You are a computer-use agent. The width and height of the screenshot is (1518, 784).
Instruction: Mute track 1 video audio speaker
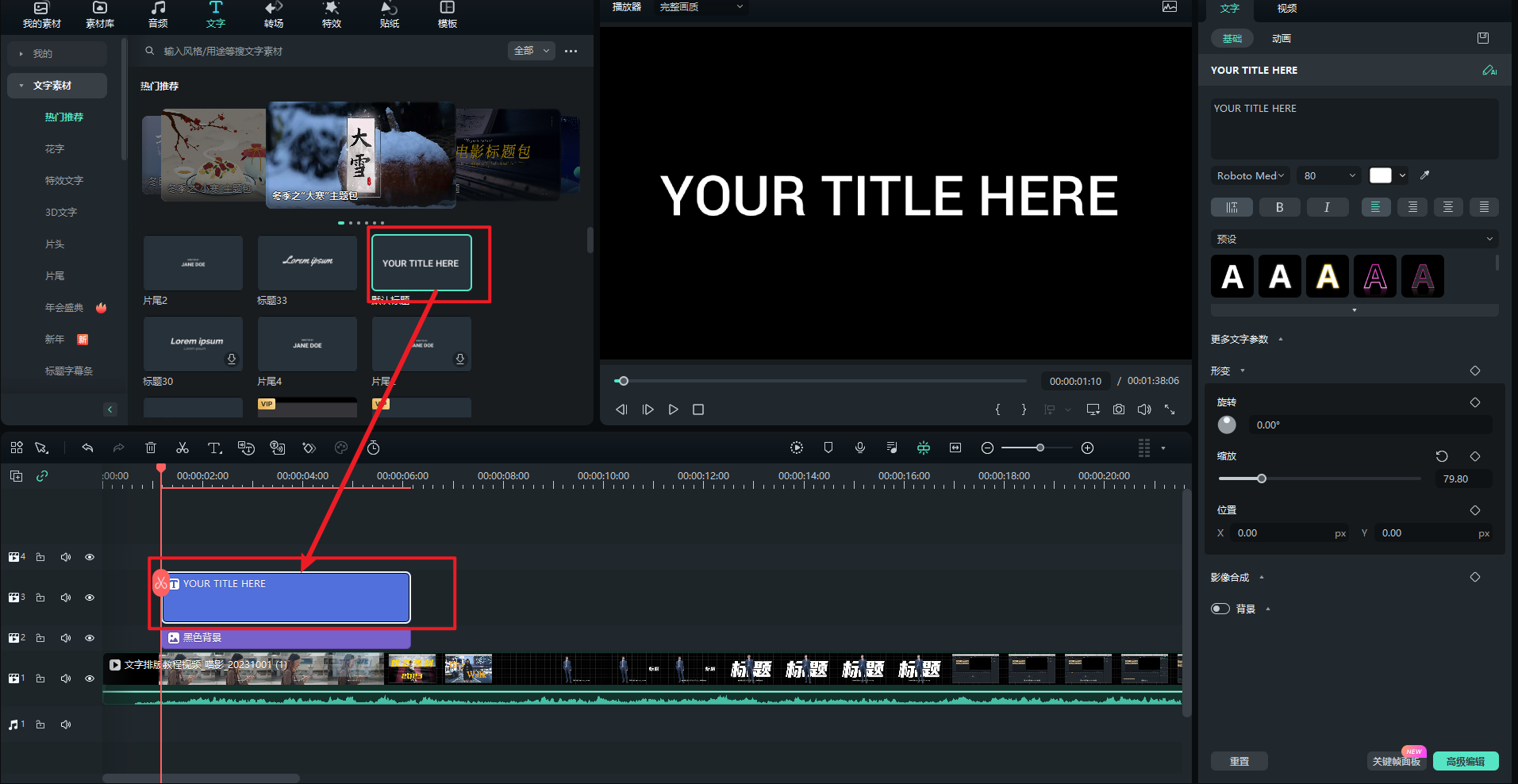tap(66, 678)
